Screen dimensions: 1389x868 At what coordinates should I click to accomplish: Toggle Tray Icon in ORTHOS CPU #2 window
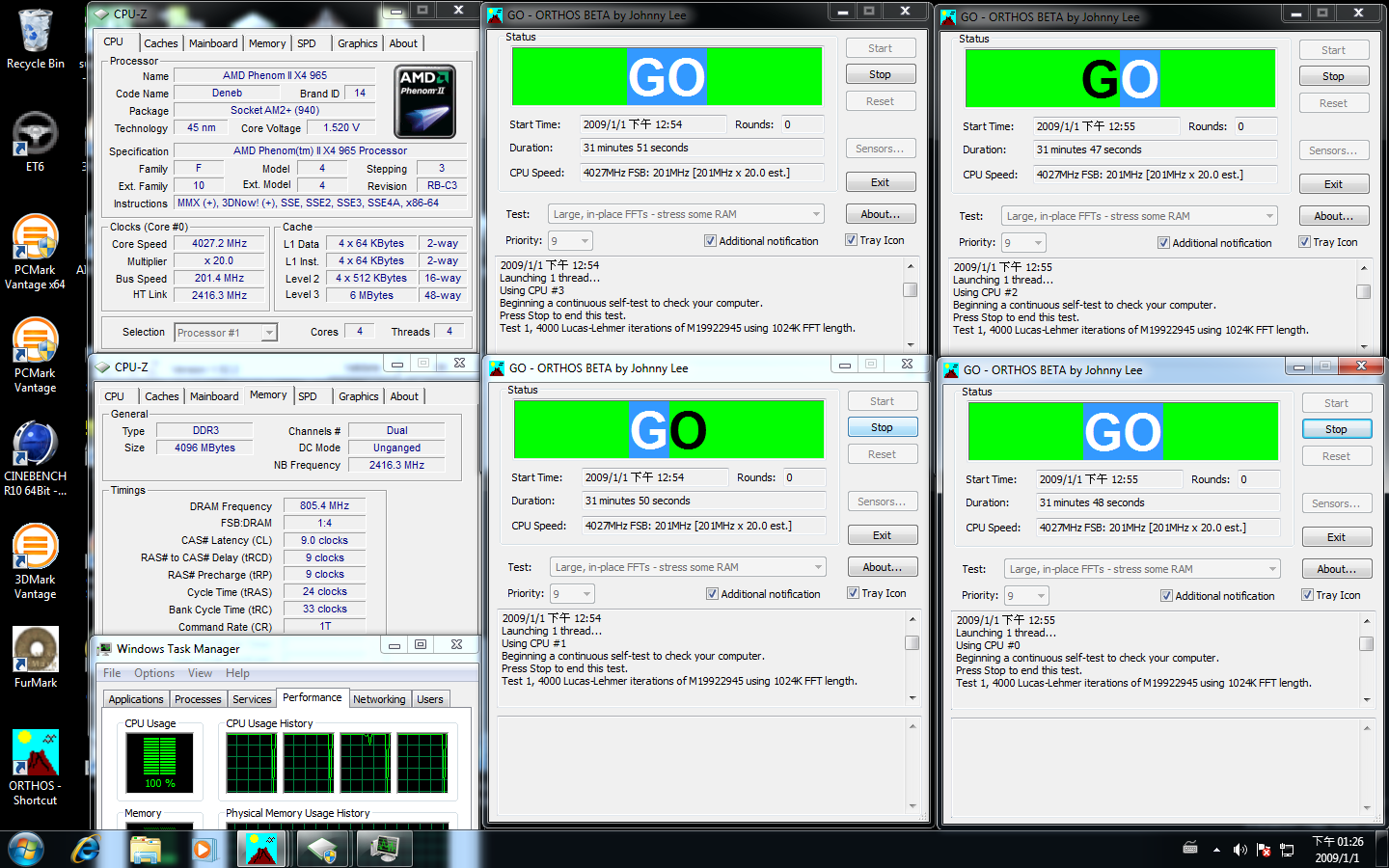[1304, 242]
